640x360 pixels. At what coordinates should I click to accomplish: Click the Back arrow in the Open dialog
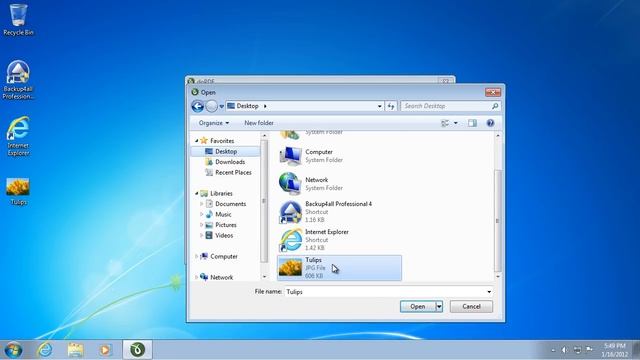(198, 106)
